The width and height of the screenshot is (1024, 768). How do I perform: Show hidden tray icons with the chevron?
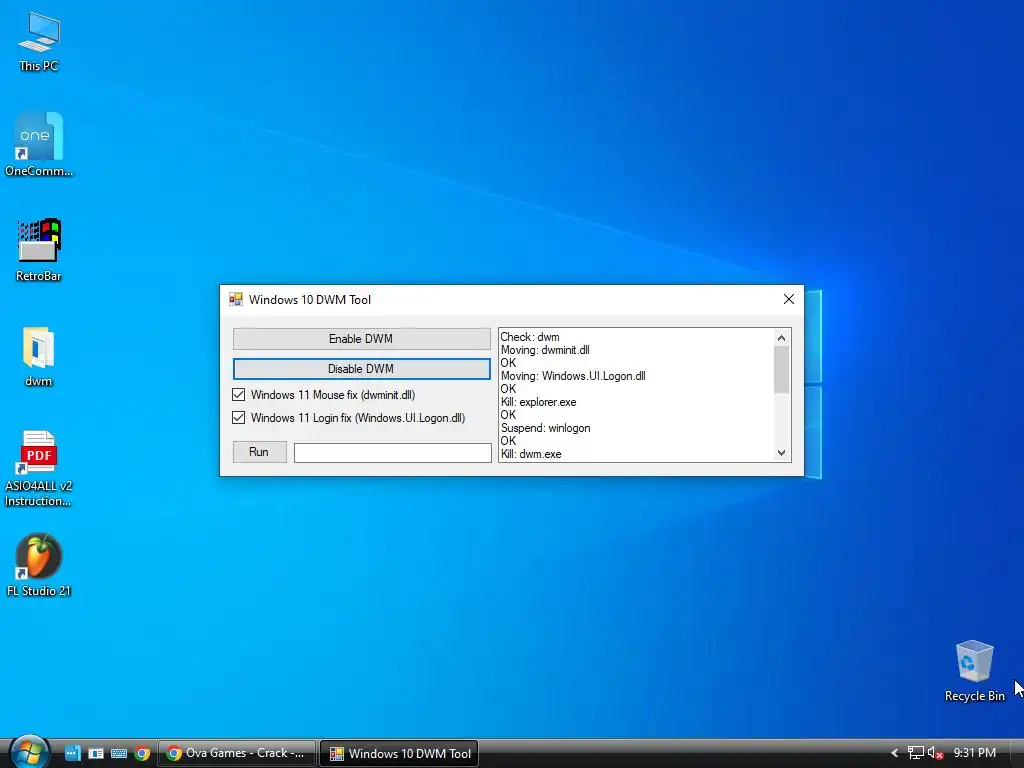point(895,753)
